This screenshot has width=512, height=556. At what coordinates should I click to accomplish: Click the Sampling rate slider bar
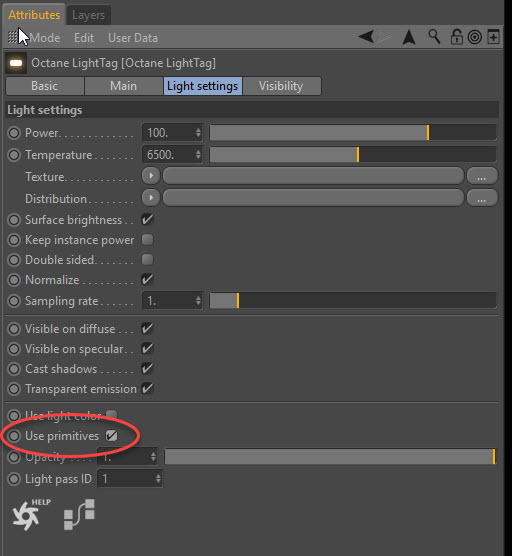tap(353, 301)
